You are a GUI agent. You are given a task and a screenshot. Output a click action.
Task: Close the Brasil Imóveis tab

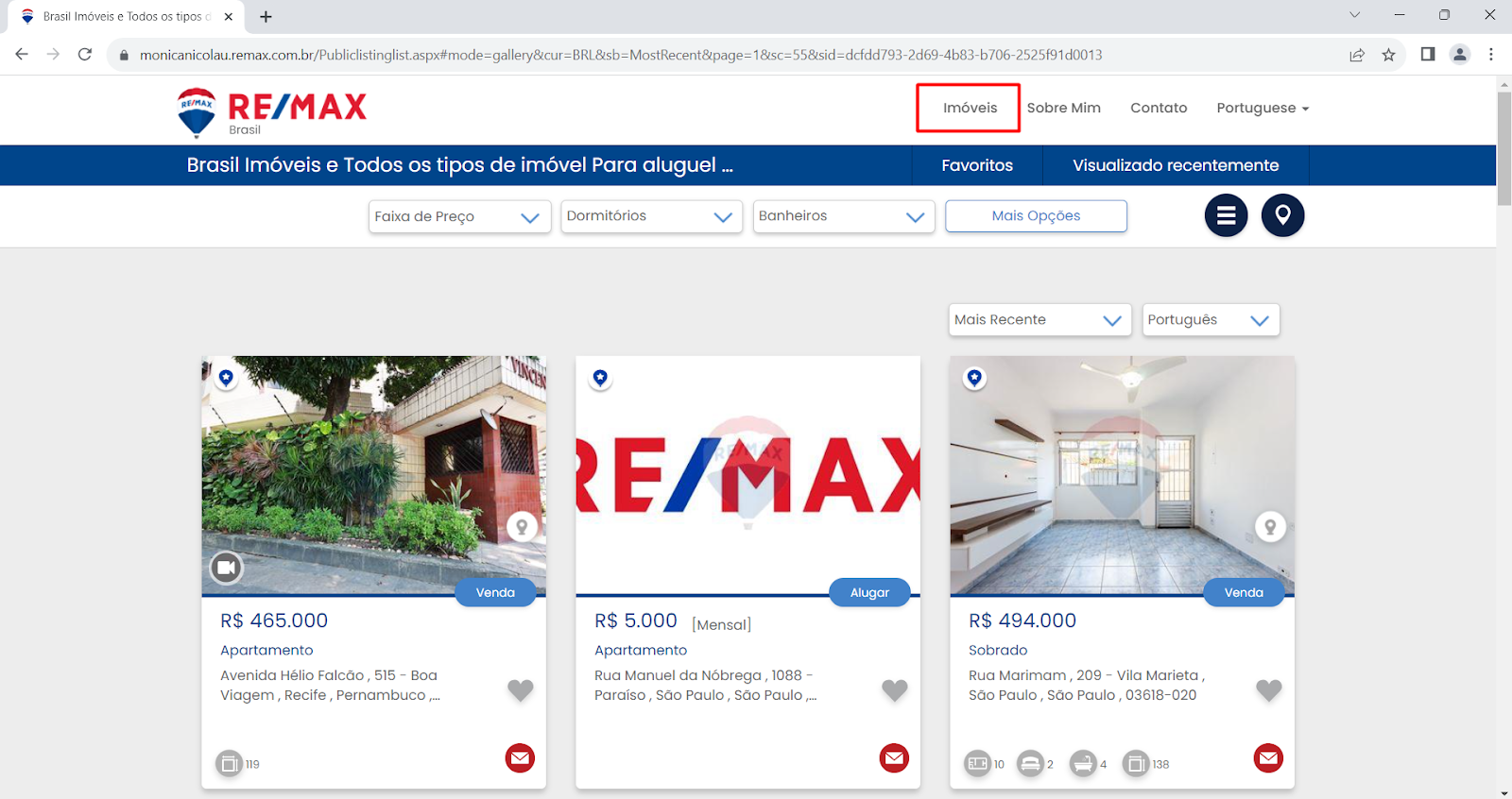point(229,16)
